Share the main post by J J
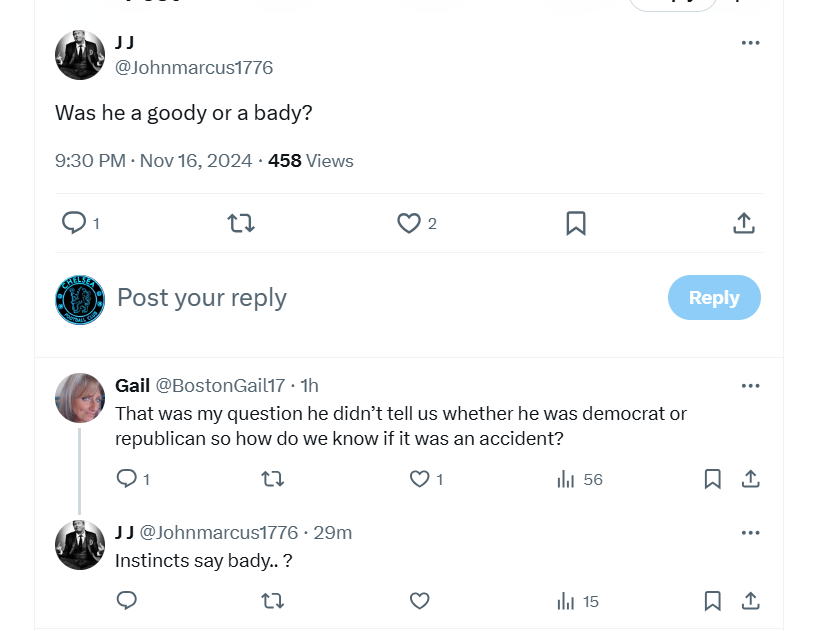This screenshot has height=631, width=821. coord(743,223)
